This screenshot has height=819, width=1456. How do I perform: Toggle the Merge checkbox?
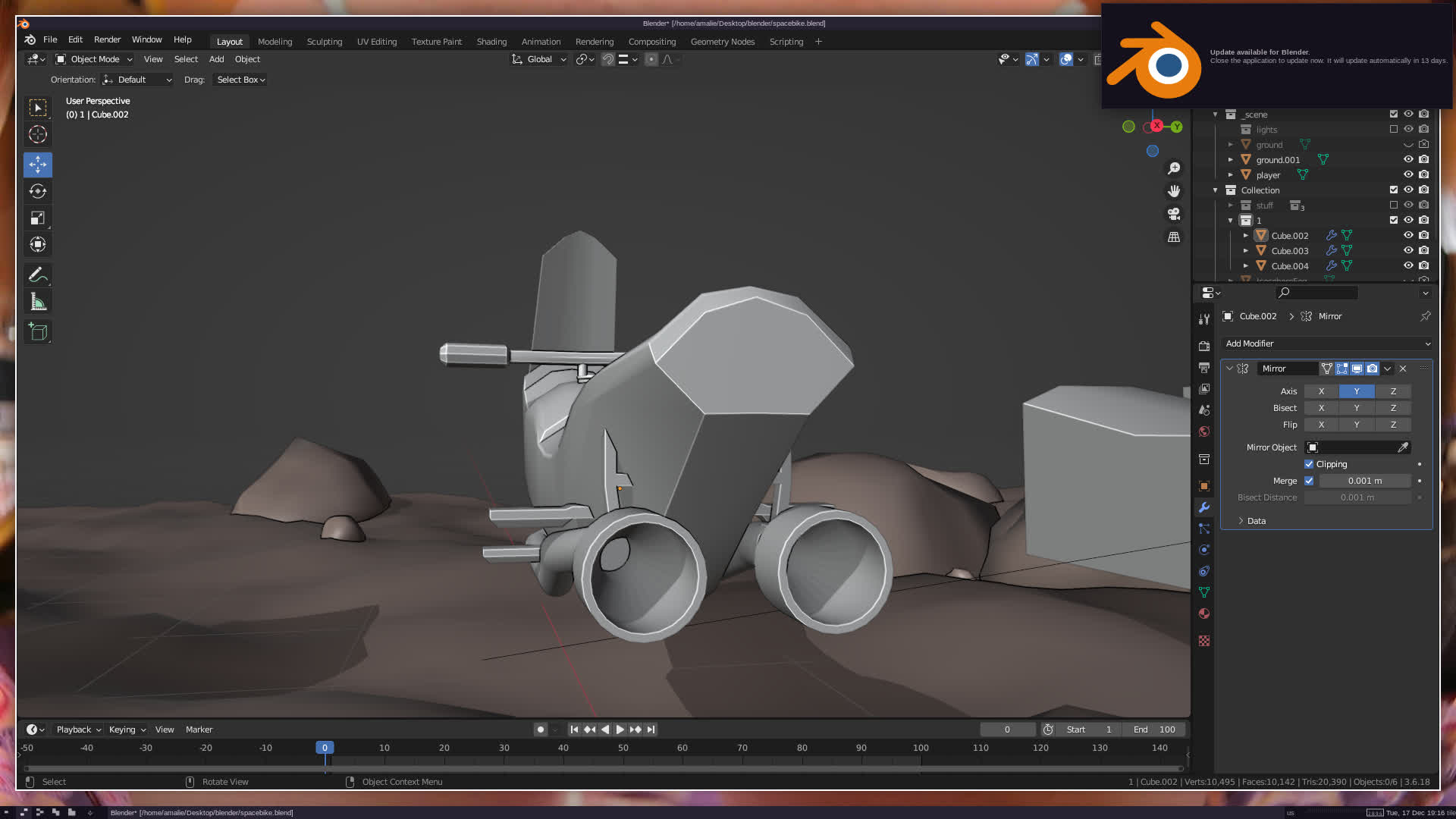click(x=1309, y=481)
